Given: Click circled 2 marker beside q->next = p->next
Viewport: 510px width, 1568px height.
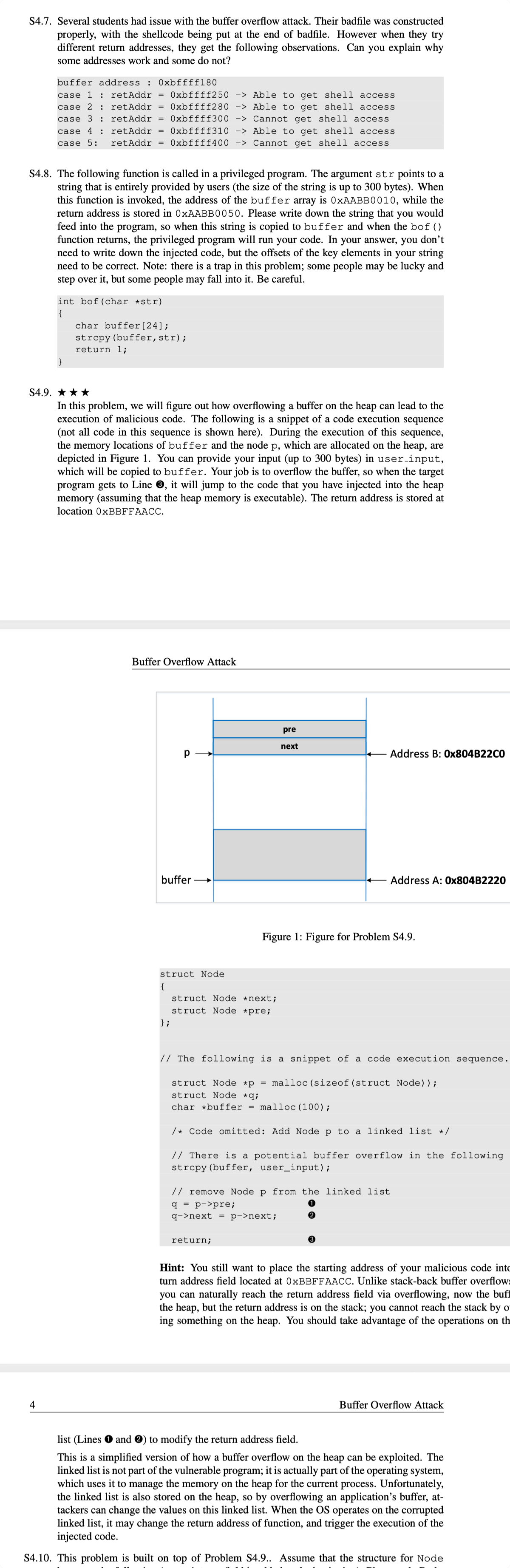Looking at the screenshot, I should click(x=312, y=1216).
